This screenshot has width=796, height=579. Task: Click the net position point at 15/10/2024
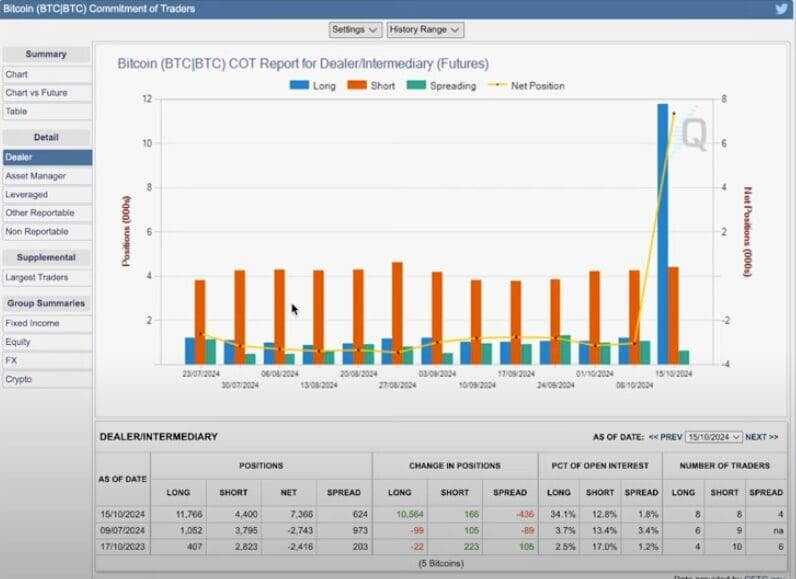[x=674, y=114]
